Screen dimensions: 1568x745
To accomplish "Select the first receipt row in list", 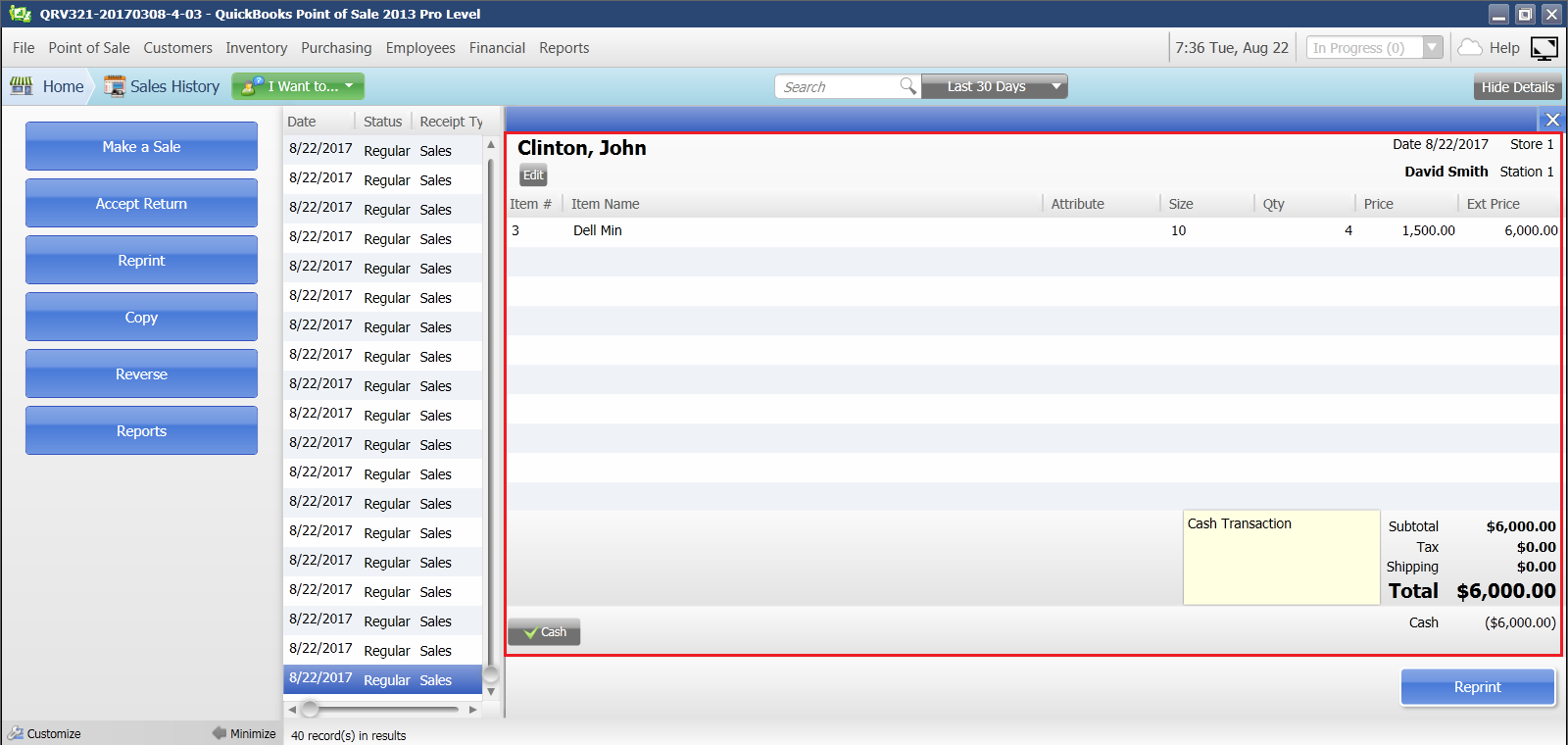I will pos(383,150).
